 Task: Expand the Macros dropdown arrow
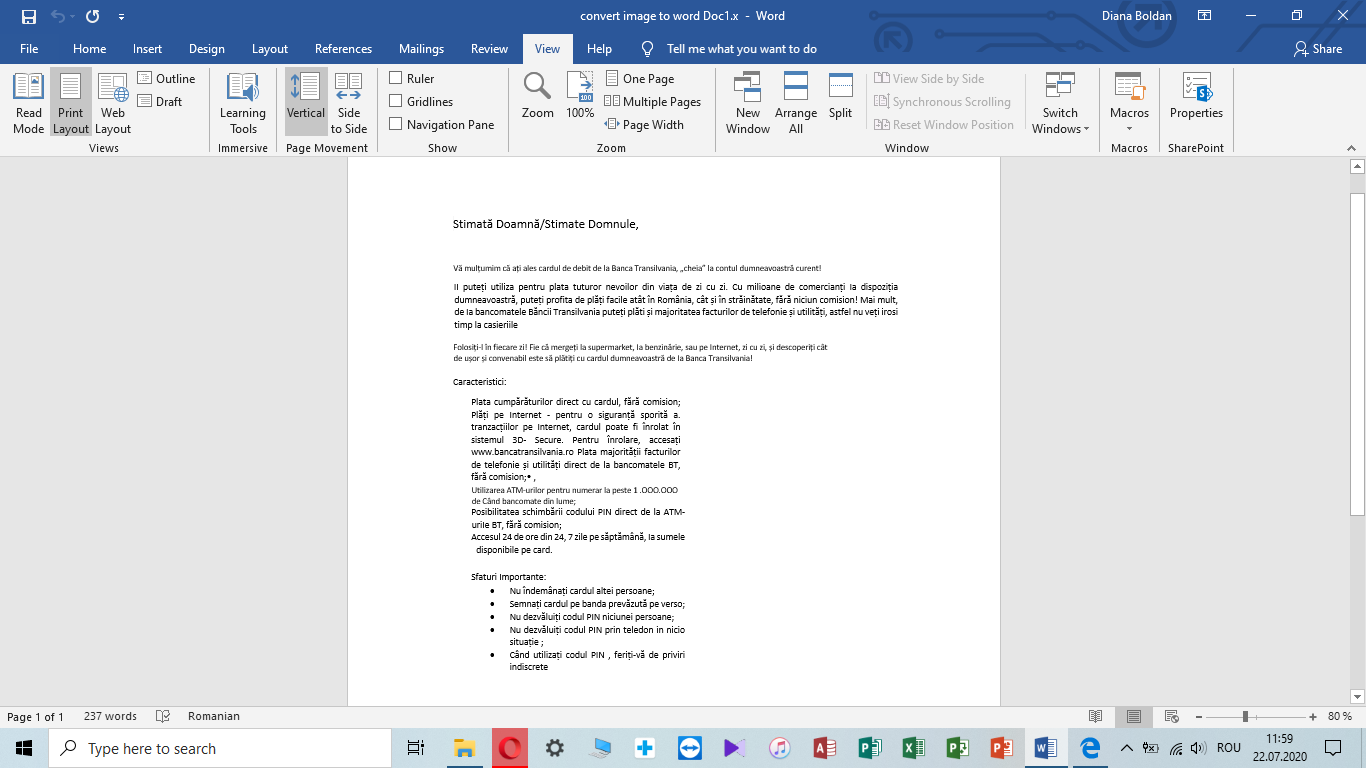[1129, 129]
